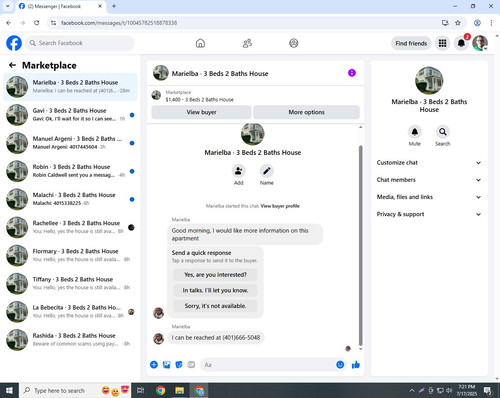Screen dimensions: 500x398
Task: Open Chrome tab search dropdown arrow
Action: (8, 6)
